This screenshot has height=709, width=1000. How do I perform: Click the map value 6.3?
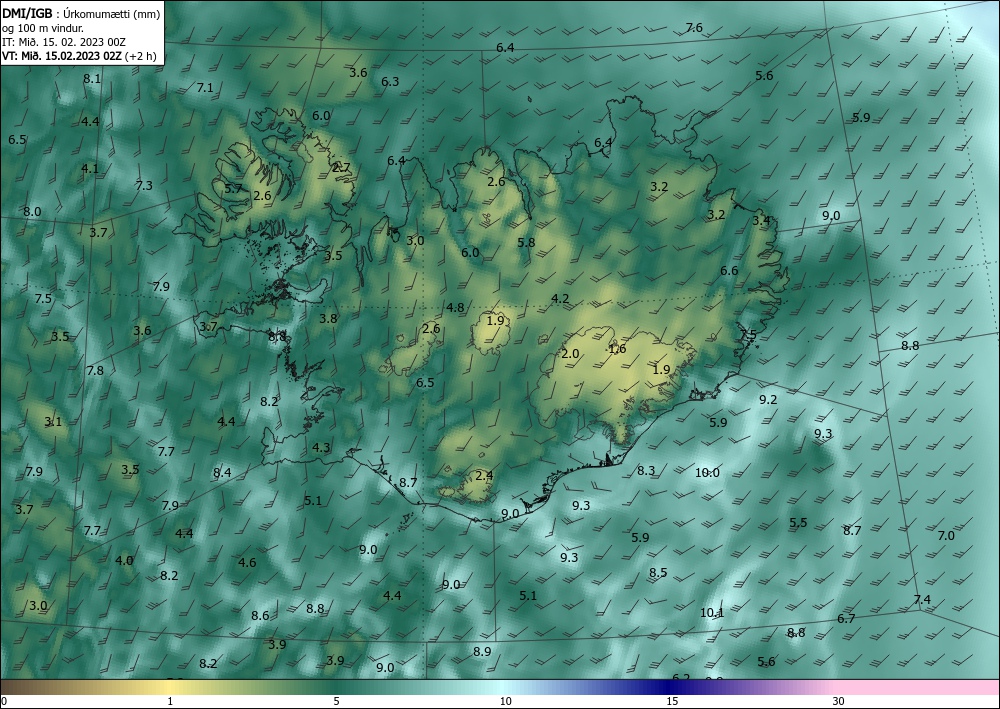(390, 82)
